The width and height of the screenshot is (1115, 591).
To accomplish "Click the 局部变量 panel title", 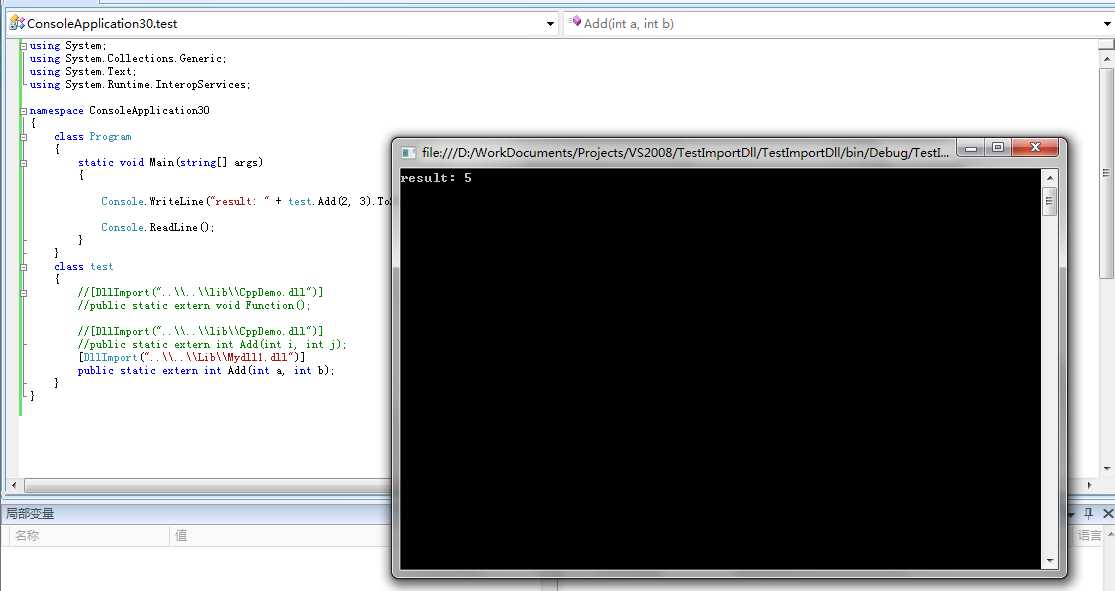I will tap(30, 513).
